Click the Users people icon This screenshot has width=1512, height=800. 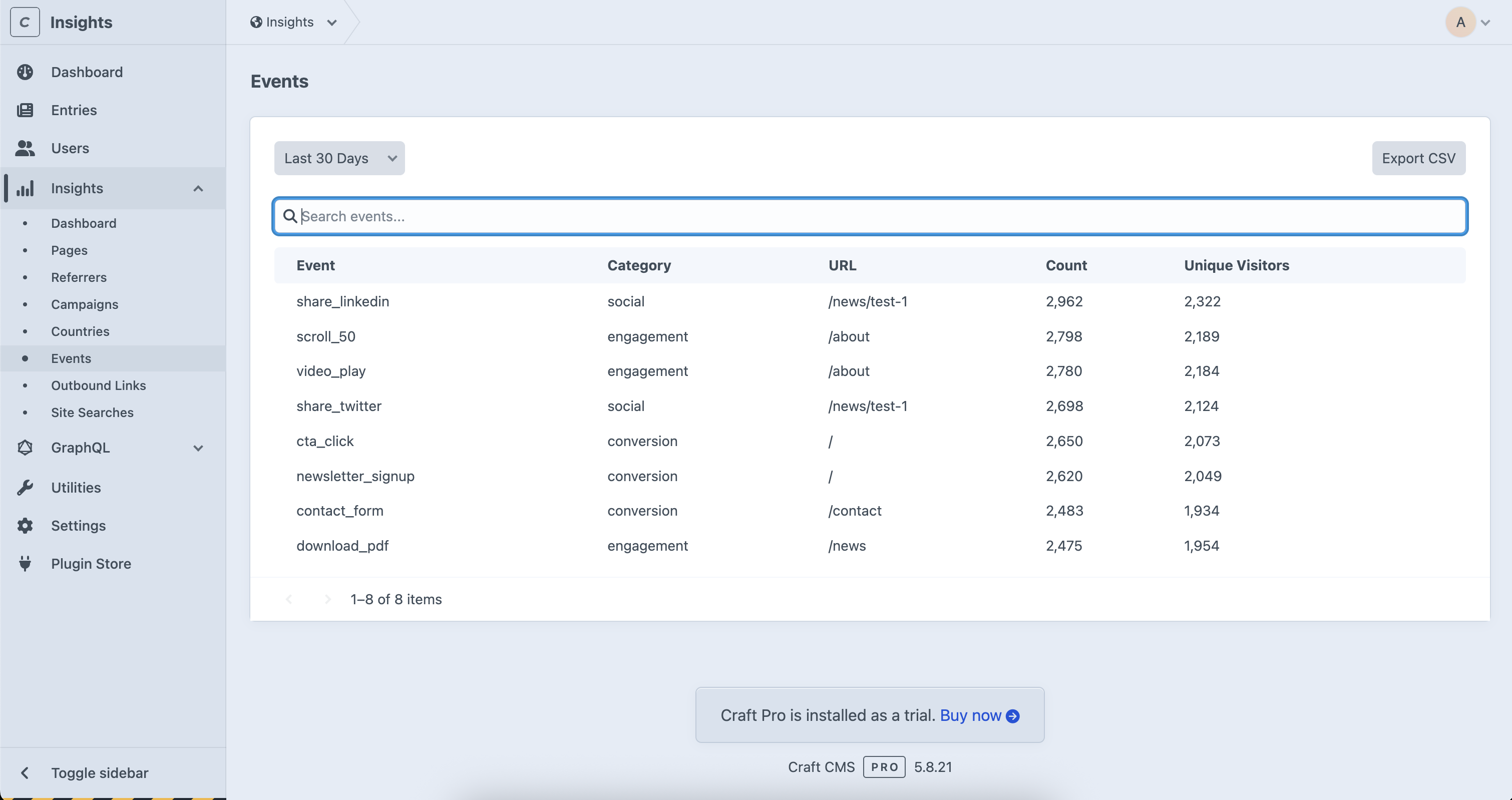(x=25, y=148)
